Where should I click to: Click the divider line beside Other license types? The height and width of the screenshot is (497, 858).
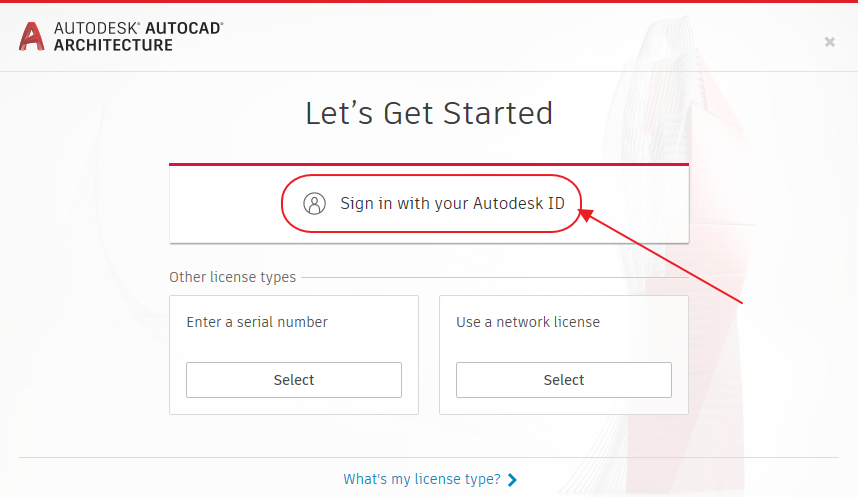[x=495, y=278]
